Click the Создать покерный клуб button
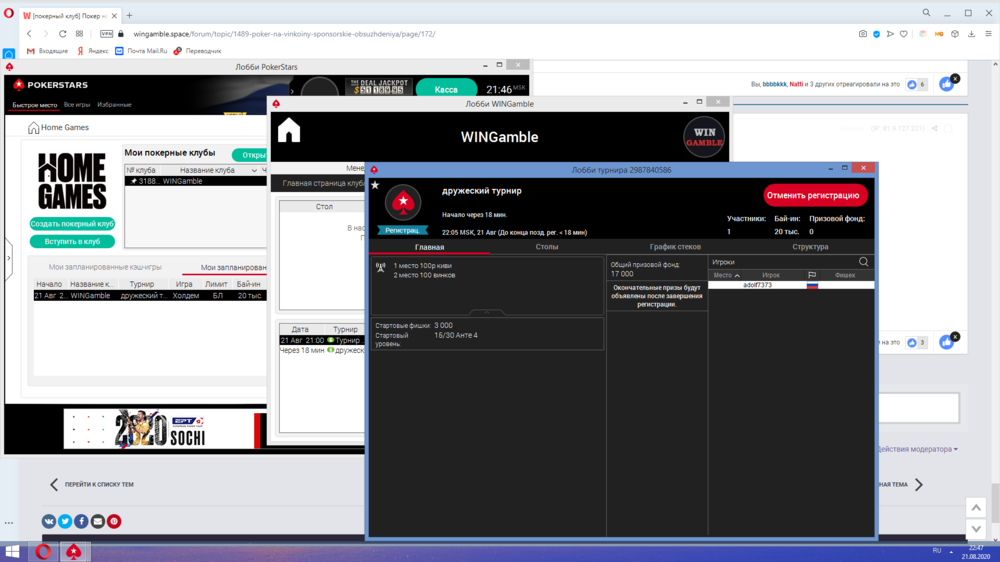Screen dimensions: 1000x562 point(72,224)
